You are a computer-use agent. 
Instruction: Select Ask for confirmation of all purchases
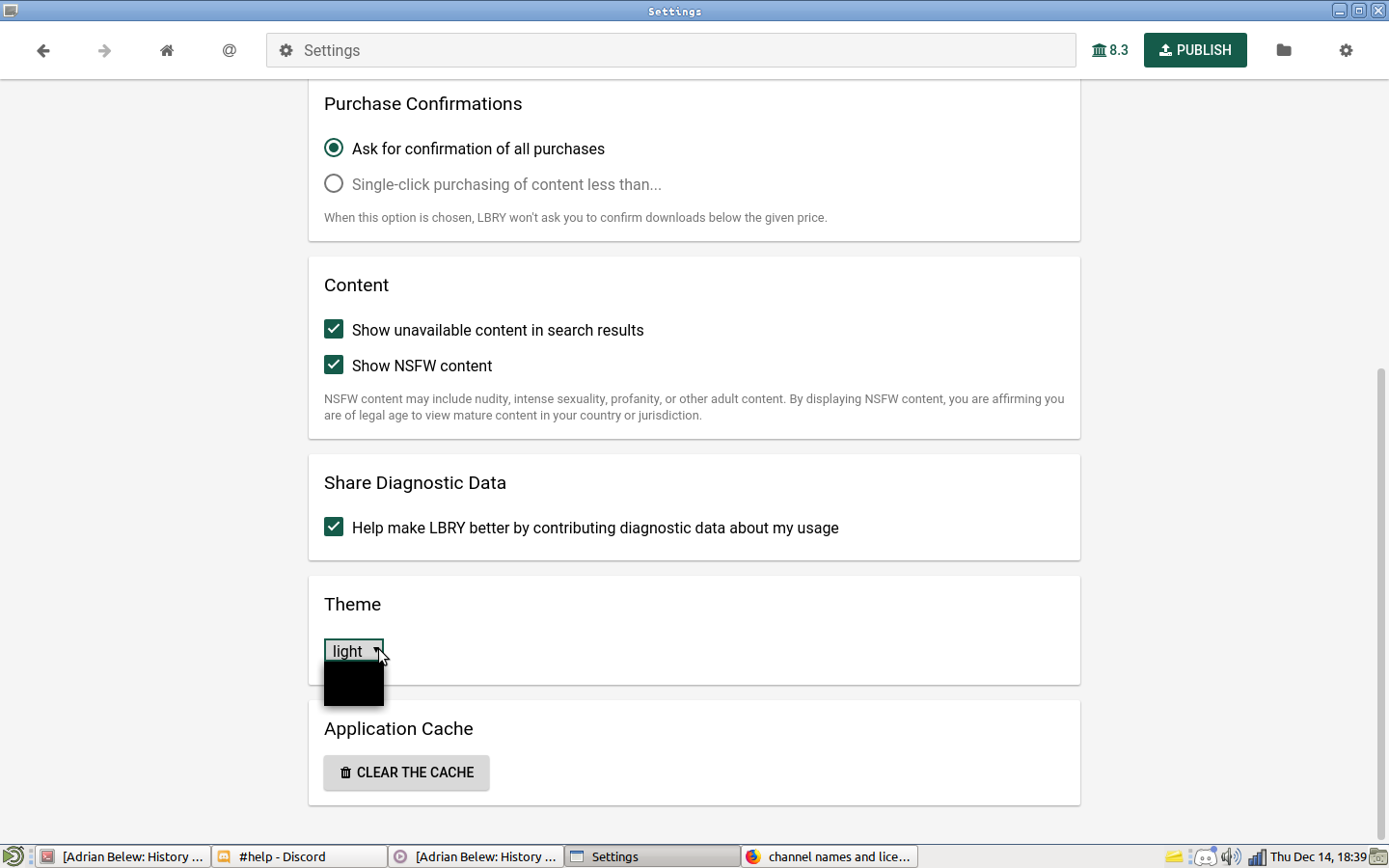pos(334,148)
